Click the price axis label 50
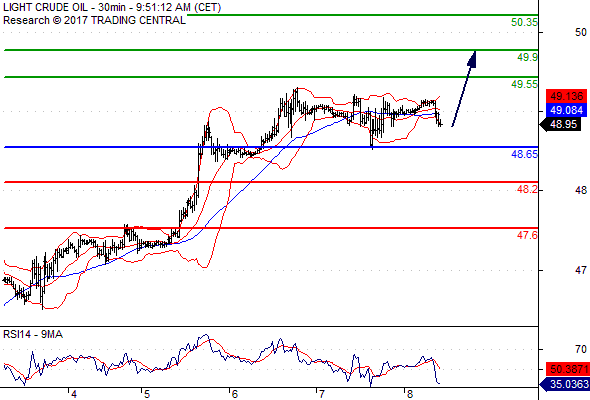 581,32
